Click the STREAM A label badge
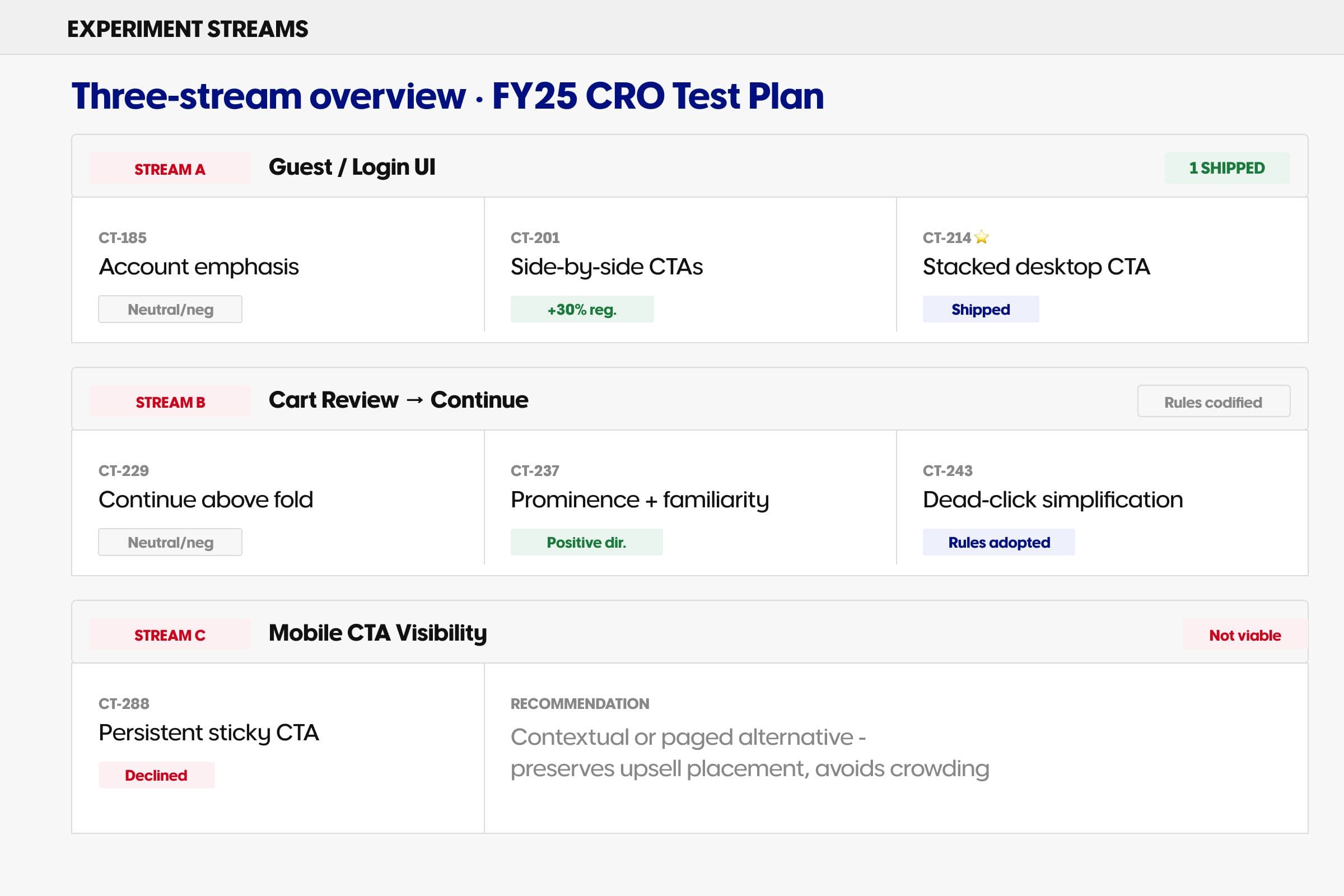The width and height of the screenshot is (1344, 896). click(170, 169)
